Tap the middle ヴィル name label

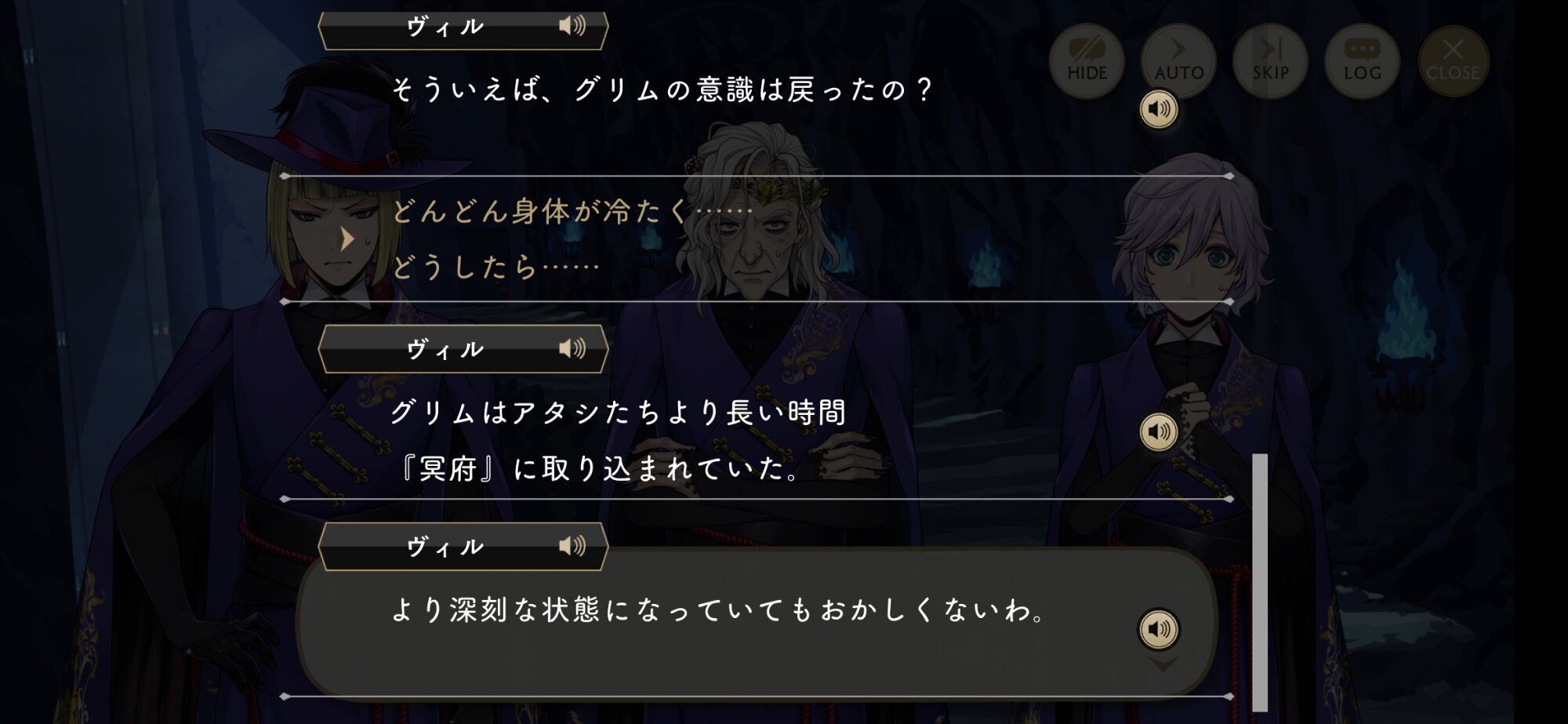[445, 349]
